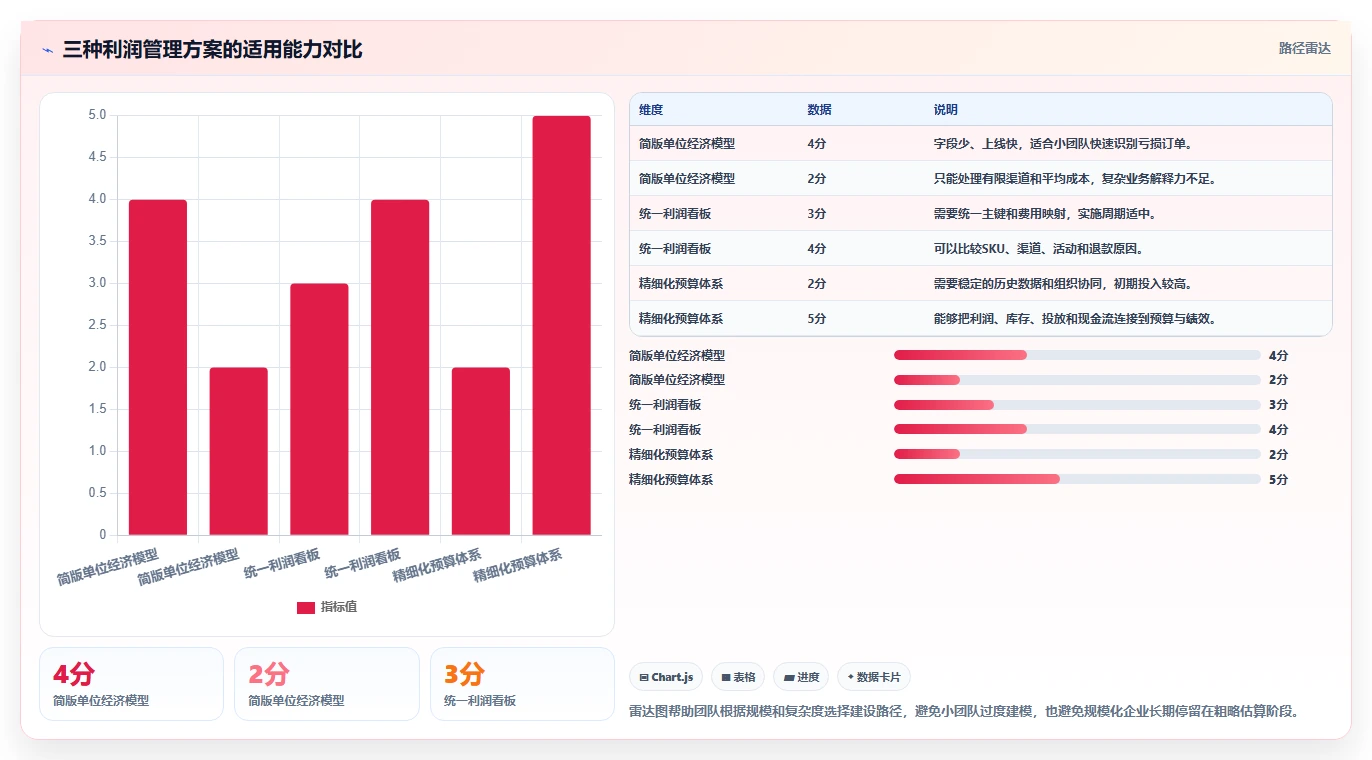This screenshot has width=1372, height=760.
Task: Click the 5分 progress bar for 精细化预算体系
Action: tap(1077, 479)
